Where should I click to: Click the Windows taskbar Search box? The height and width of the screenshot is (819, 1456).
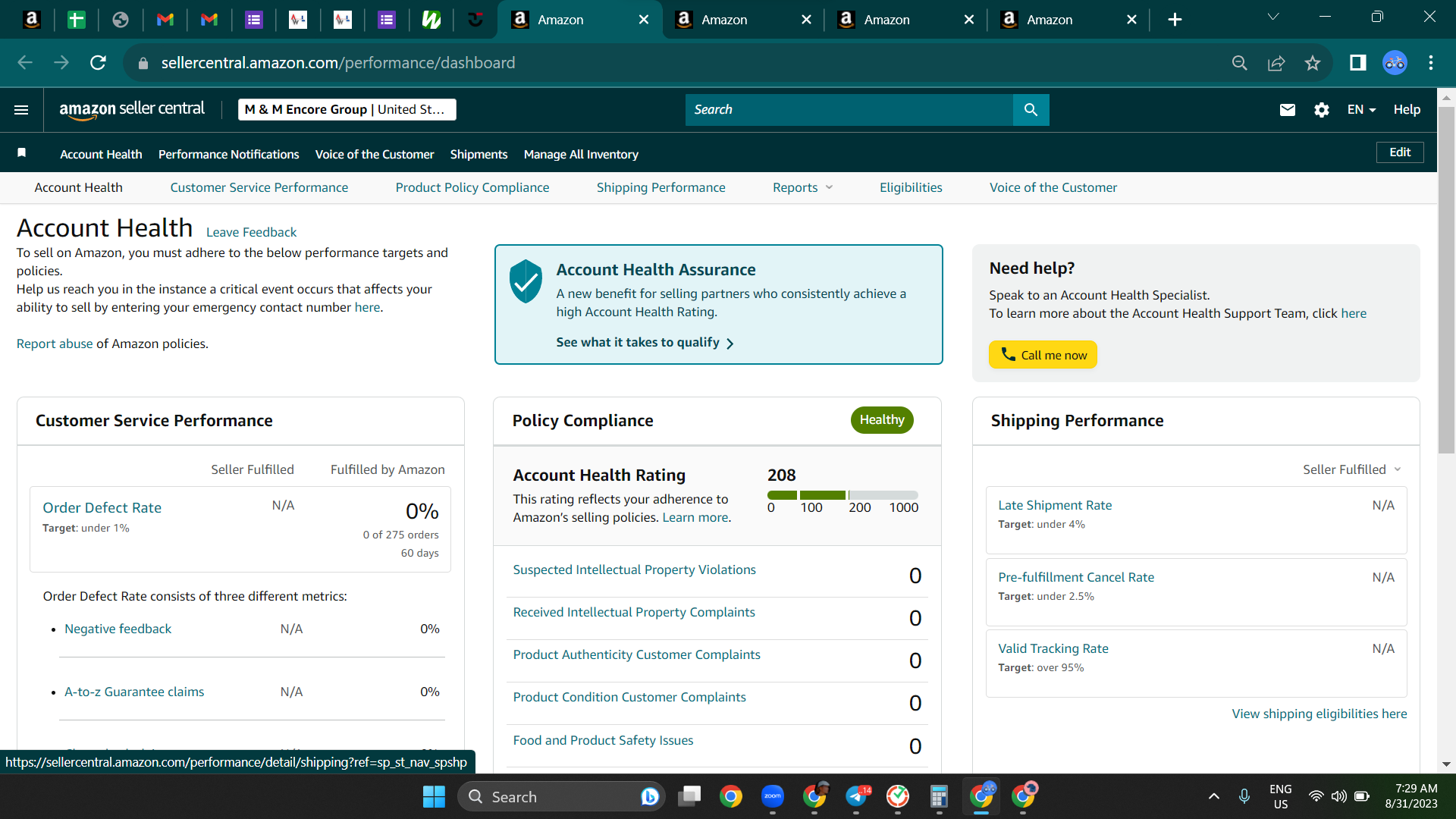tap(562, 796)
